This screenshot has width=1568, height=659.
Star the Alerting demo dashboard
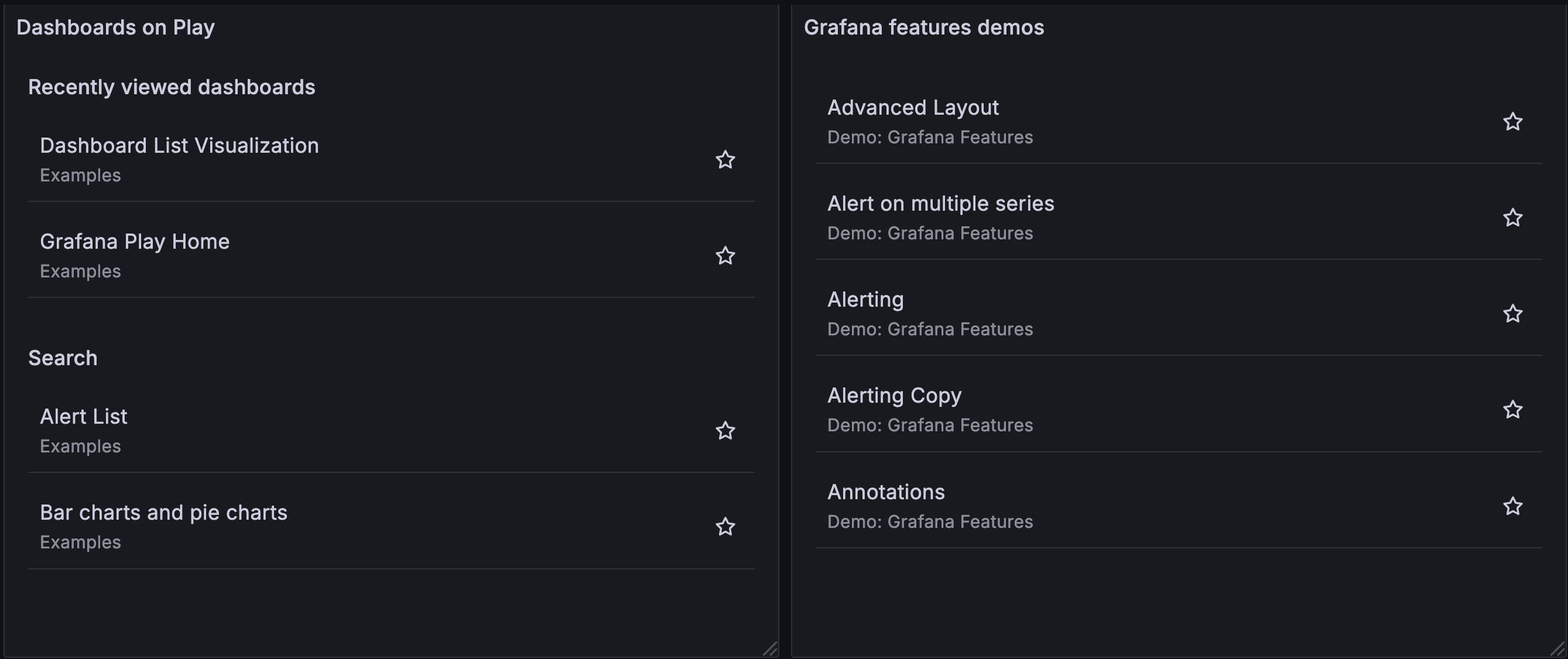[1513, 313]
